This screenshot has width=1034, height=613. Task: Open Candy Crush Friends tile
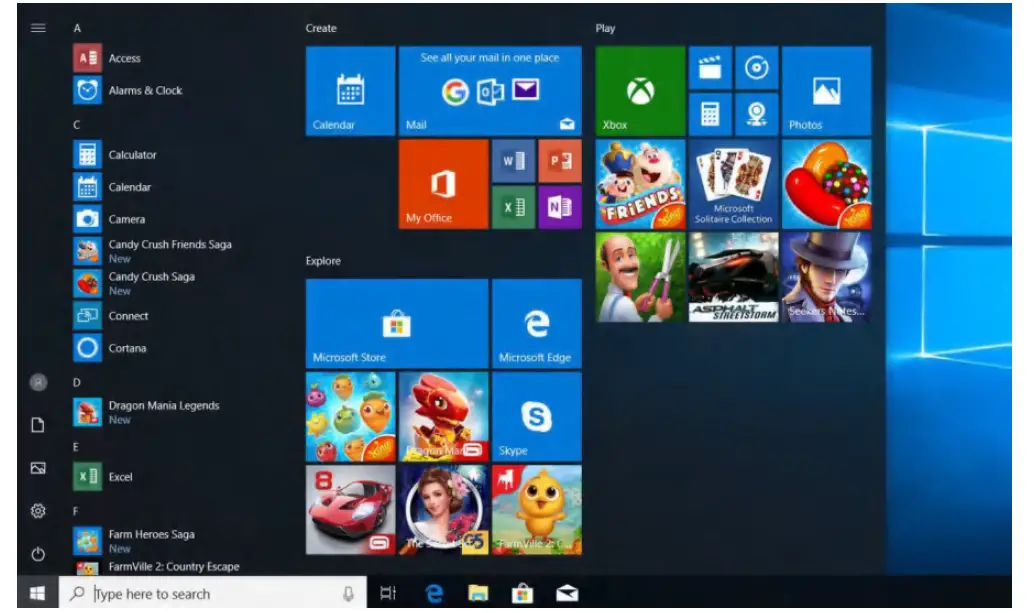tap(640, 184)
